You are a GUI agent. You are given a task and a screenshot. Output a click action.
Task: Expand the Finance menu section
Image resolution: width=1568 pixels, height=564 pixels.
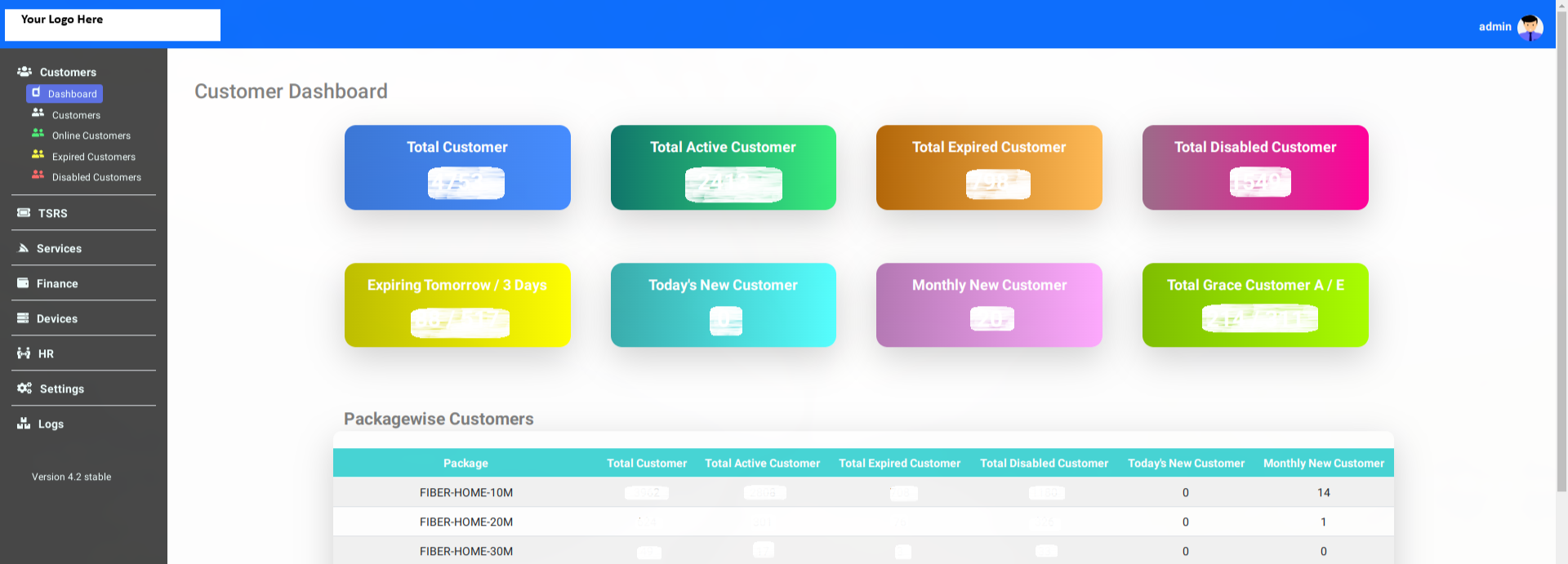click(x=57, y=283)
